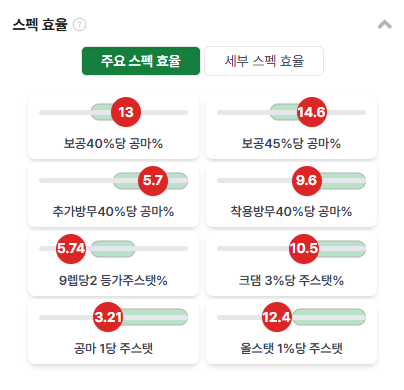Click the 추가방무40%당 공마% label
This screenshot has width=404, height=390.
[113, 212]
